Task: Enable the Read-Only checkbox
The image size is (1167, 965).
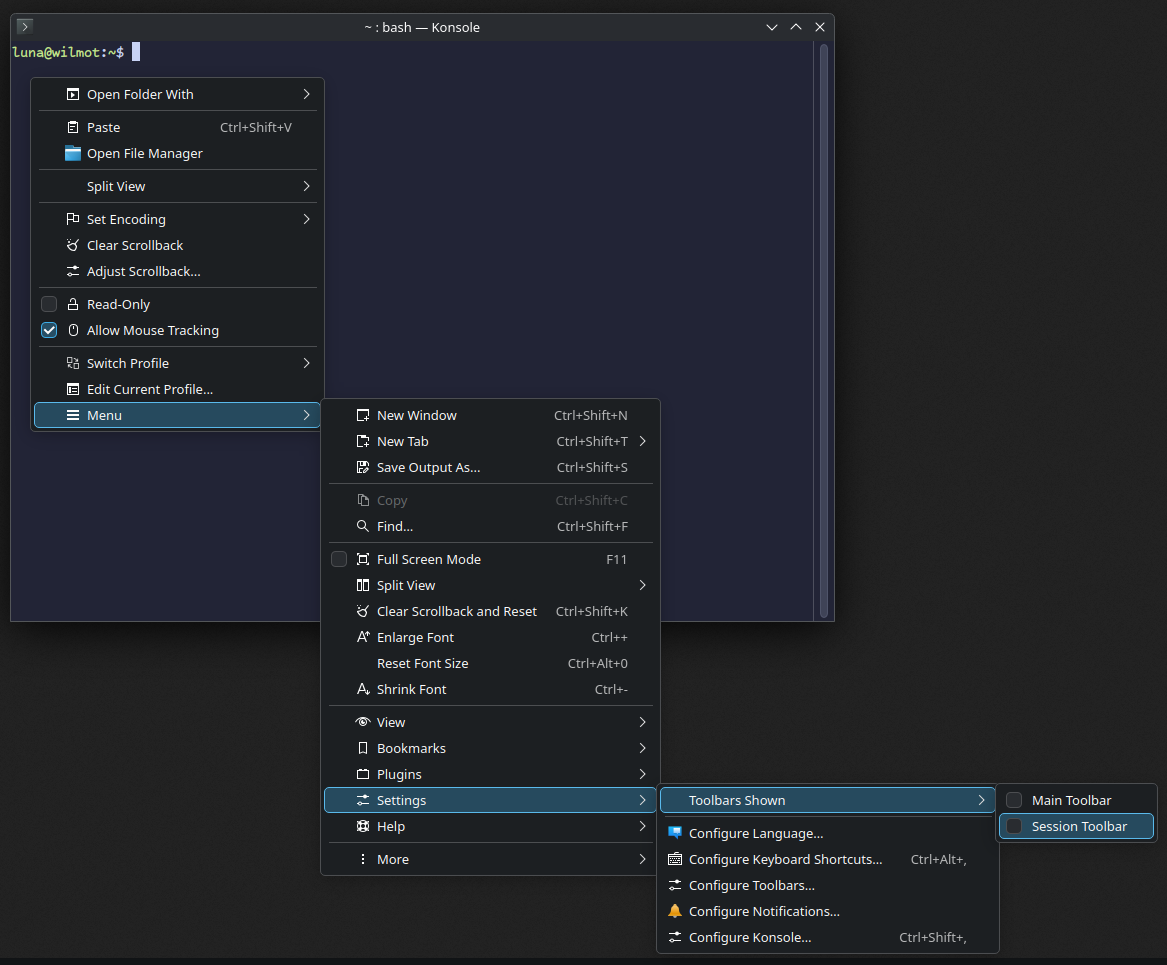Action: (x=49, y=304)
